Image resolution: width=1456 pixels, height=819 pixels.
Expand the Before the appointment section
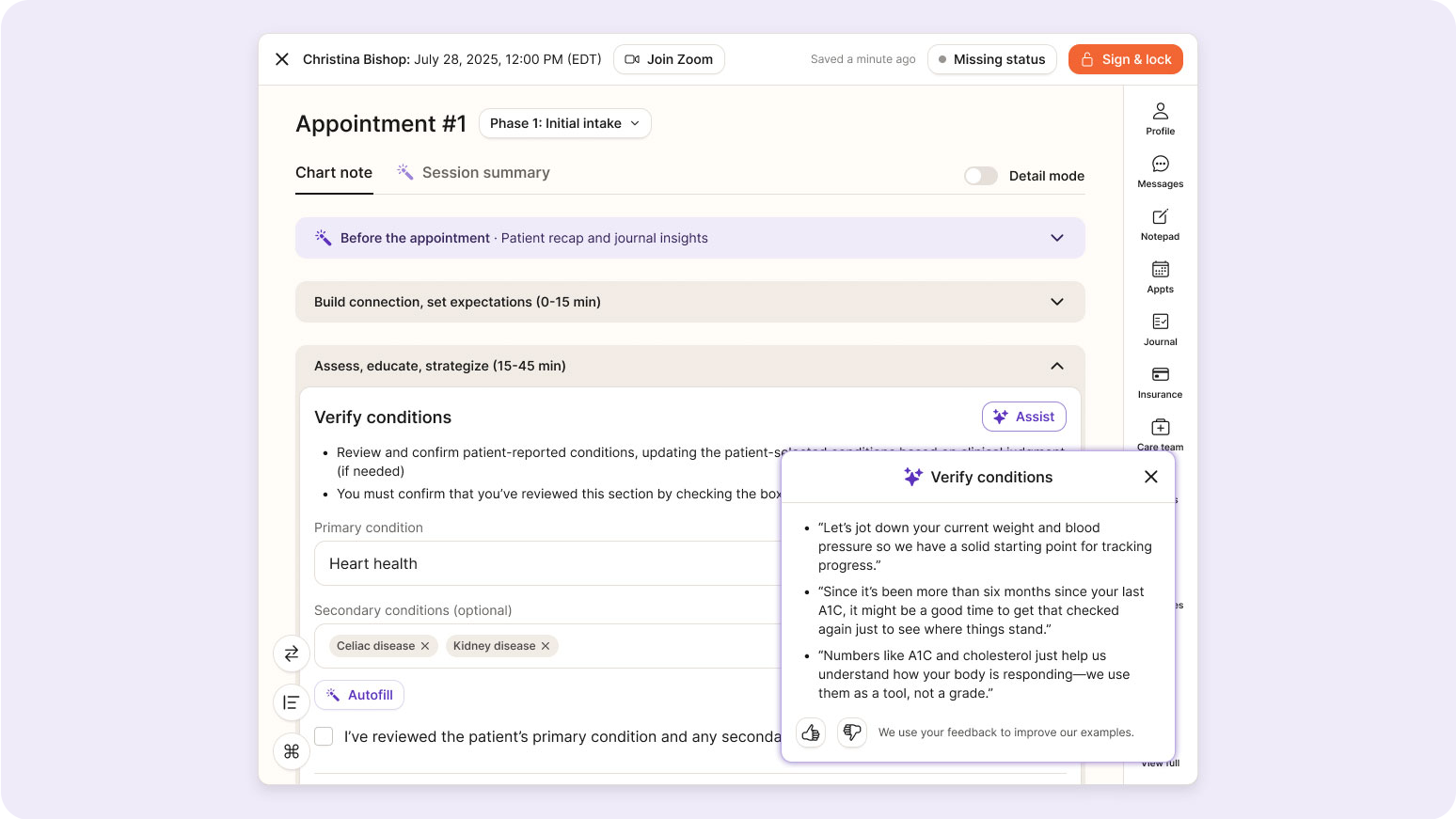click(x=690, y=238)
